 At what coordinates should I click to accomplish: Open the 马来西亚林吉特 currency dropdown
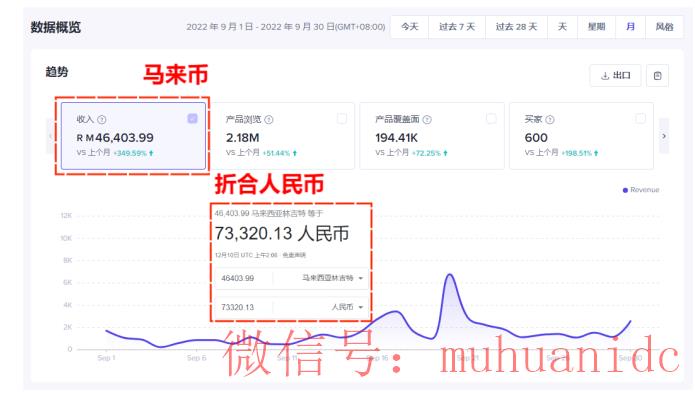pos(332,278)
